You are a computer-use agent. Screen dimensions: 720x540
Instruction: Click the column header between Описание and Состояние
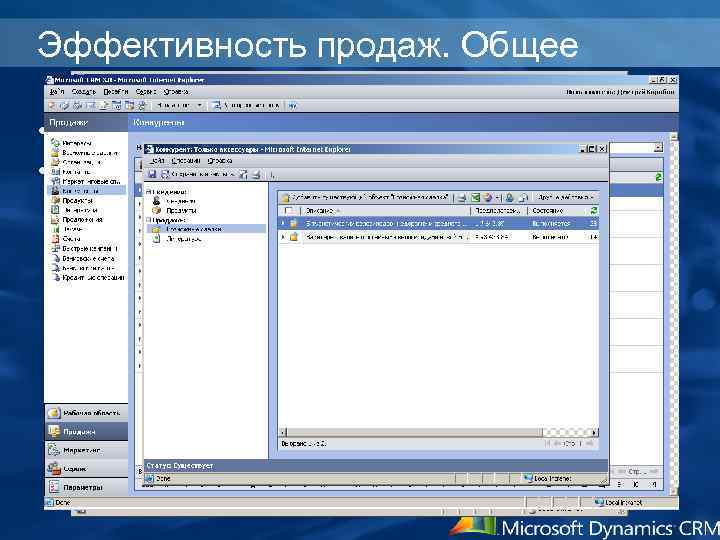click(x=499, y=211)
